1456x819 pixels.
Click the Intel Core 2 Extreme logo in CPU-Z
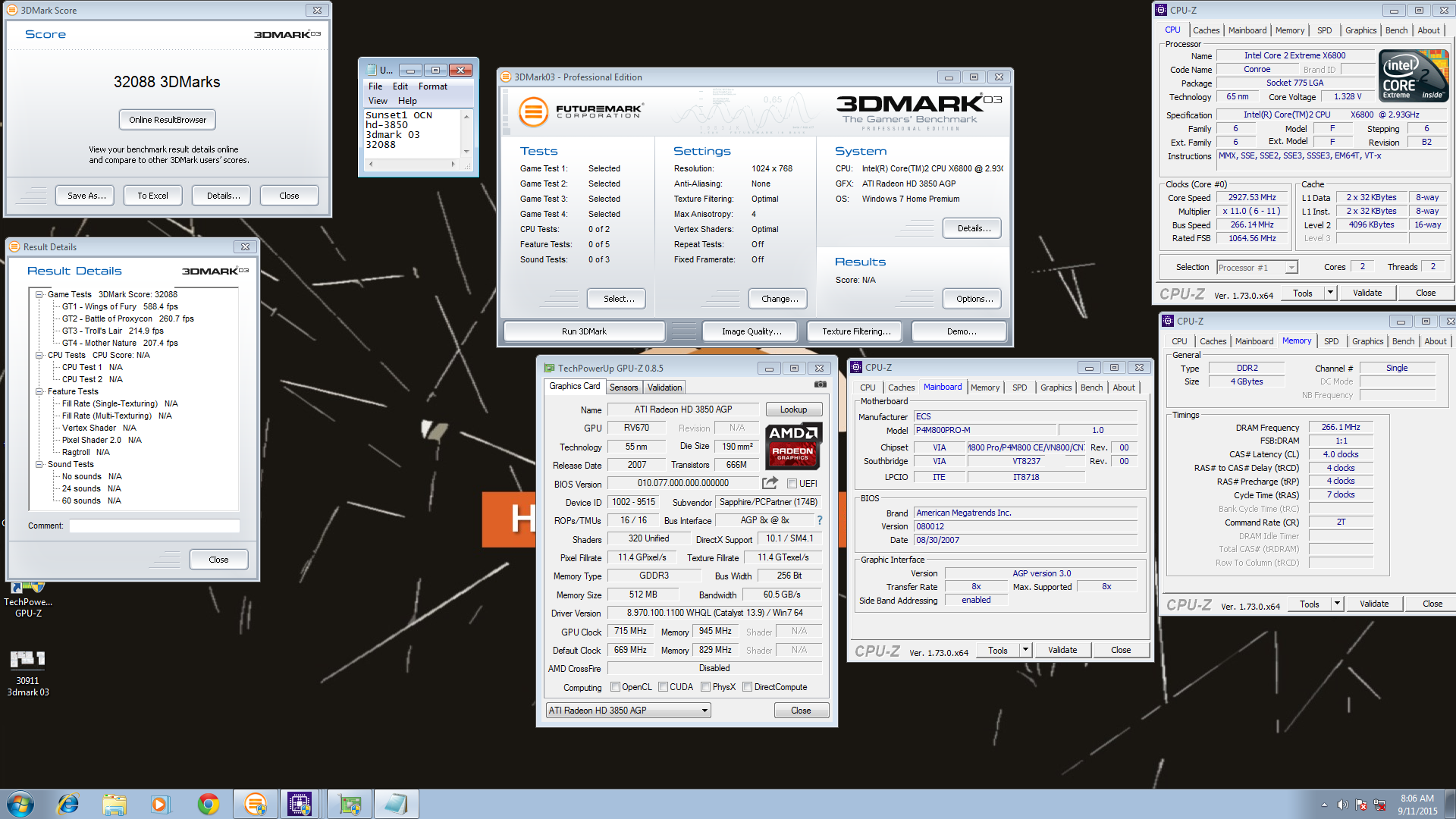(x=1414, y=76)
